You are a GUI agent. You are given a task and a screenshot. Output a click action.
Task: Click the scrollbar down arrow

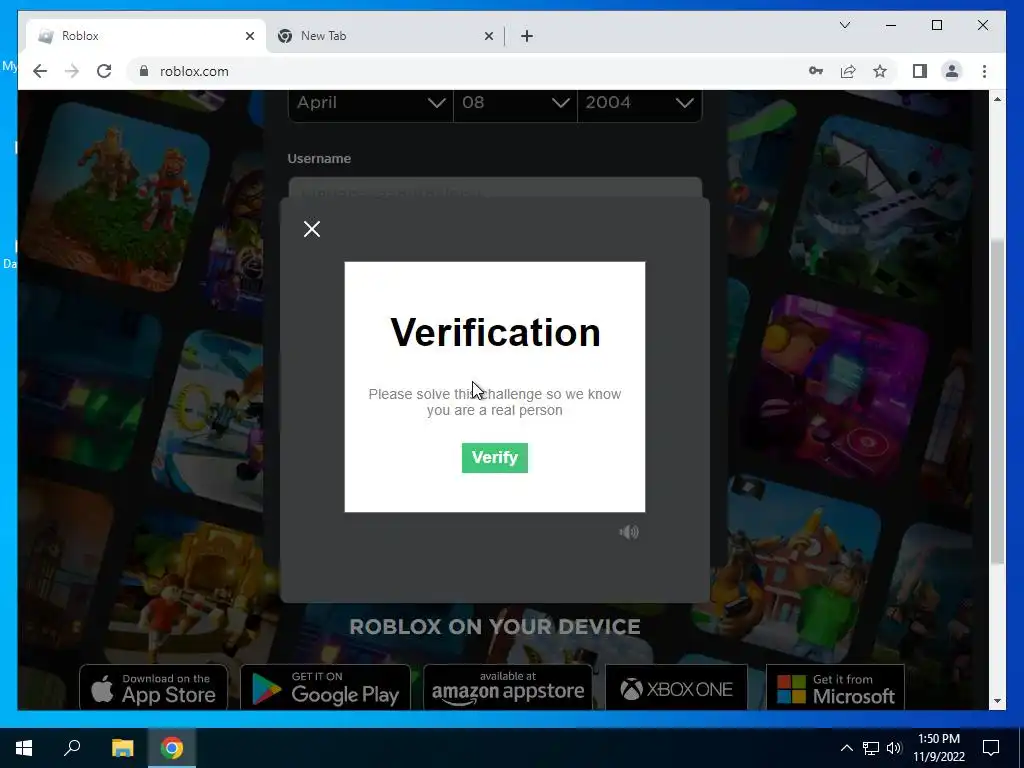coord(997,701)
